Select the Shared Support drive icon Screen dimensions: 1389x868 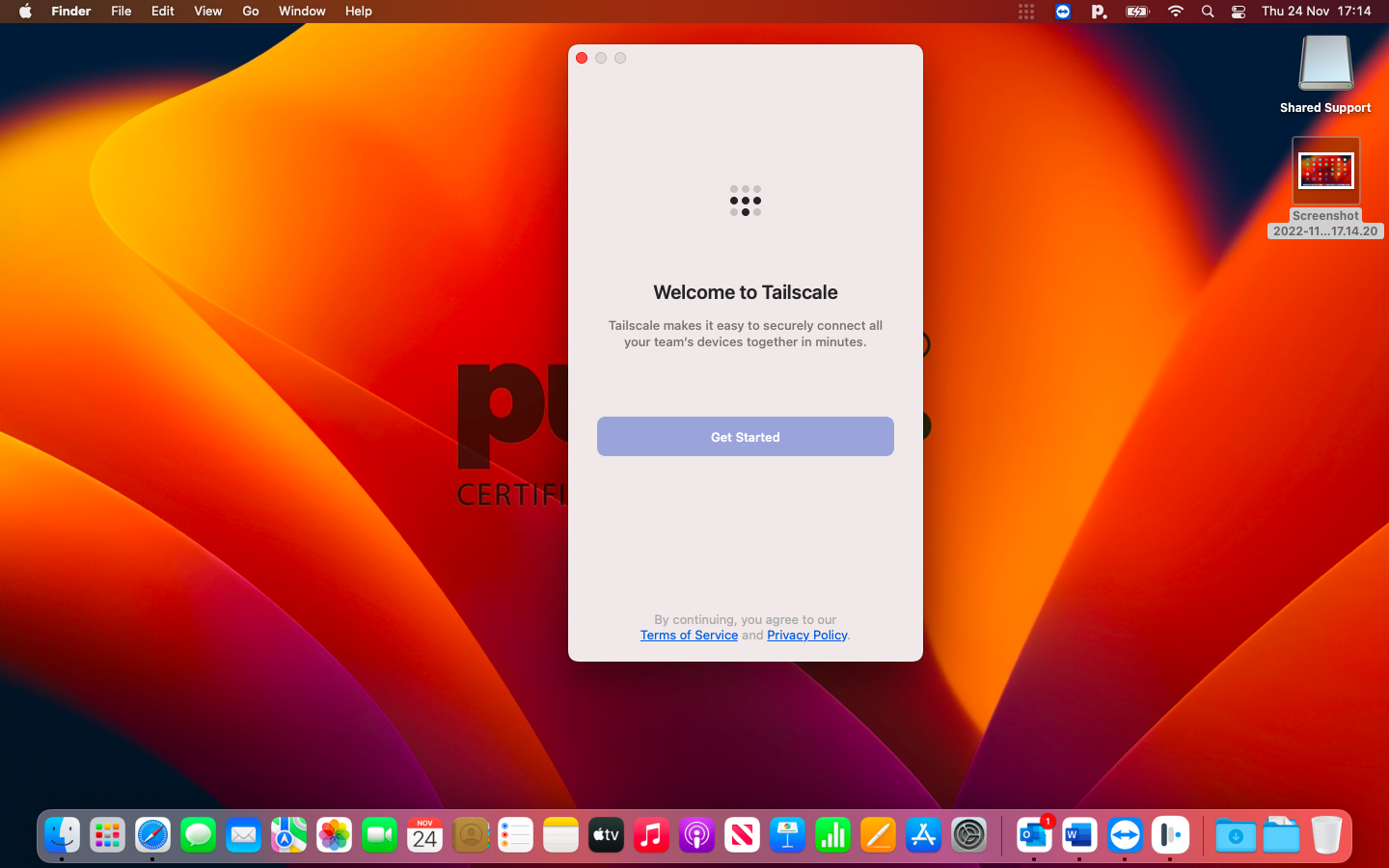(1325, 65)
